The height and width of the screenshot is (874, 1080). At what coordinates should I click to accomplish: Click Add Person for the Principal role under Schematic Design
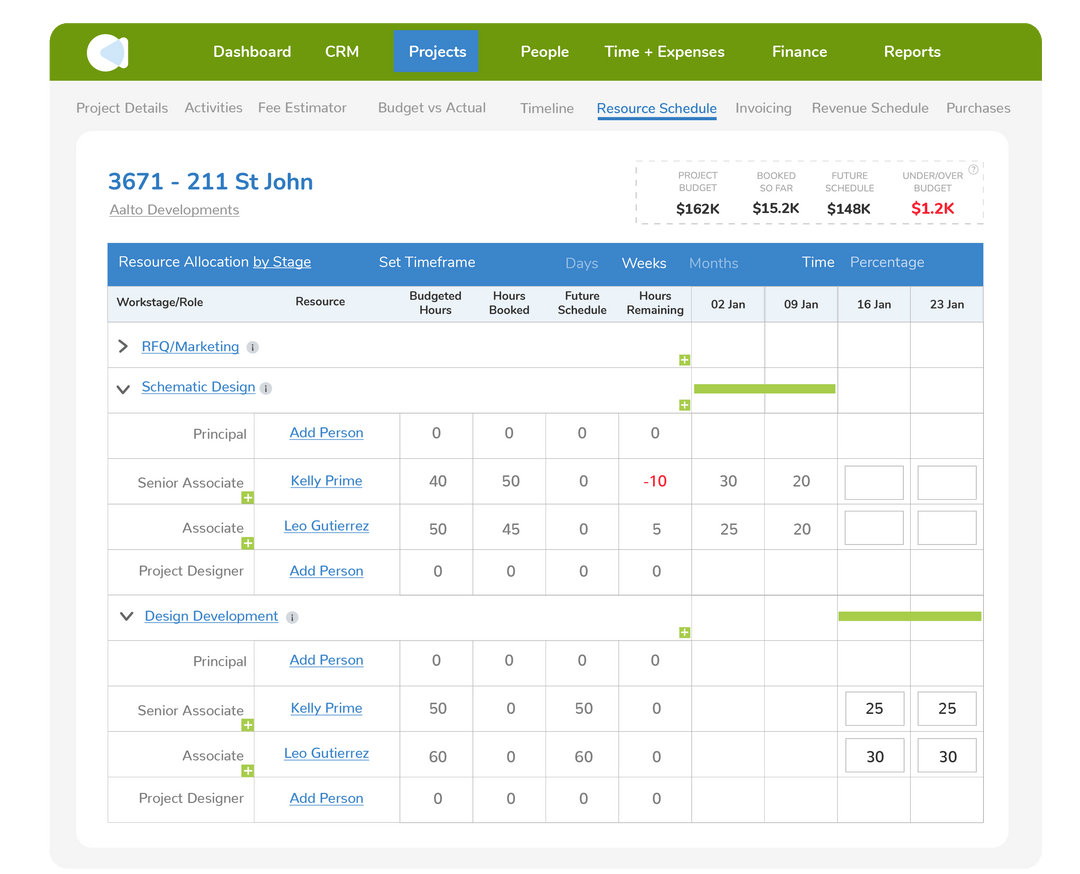coord(326,433)
